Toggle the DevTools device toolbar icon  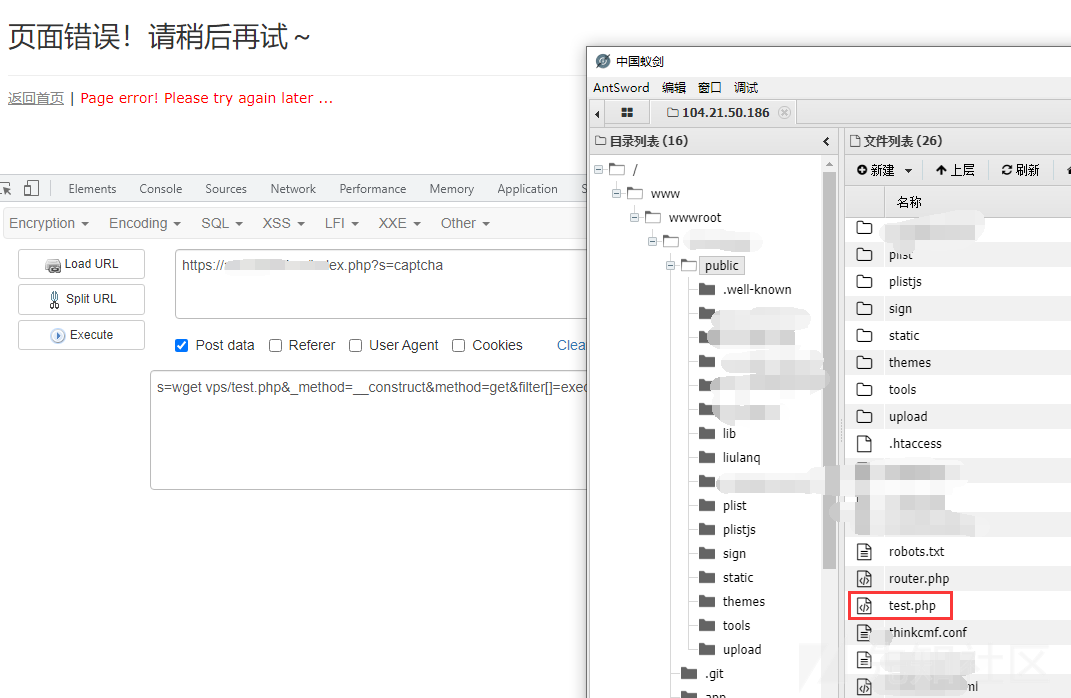pyautogui.click(x=31, y=188)
